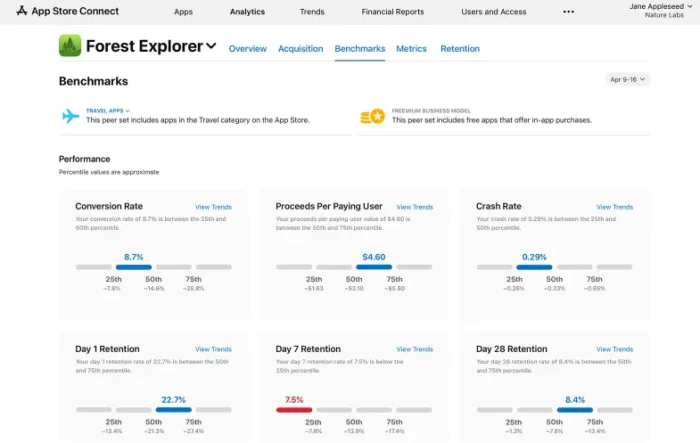The width and height of the screenshot is (700, 443).
Task: Switch to the Overview tab
Action: pyautogui.click(x=247, y=49)
